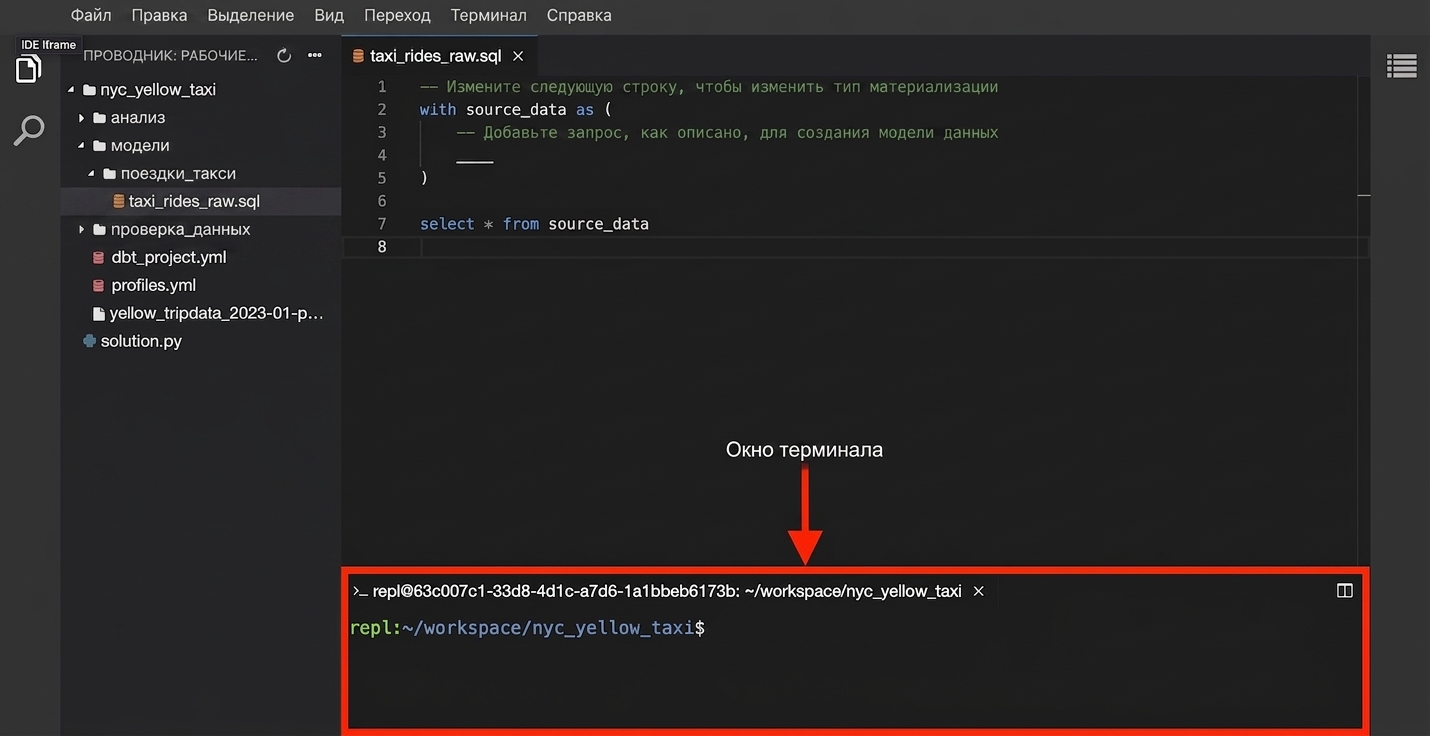Open dbt_project.yml file
The width and height of the screenshot is (1430, 736).
(x=169, y=257)
